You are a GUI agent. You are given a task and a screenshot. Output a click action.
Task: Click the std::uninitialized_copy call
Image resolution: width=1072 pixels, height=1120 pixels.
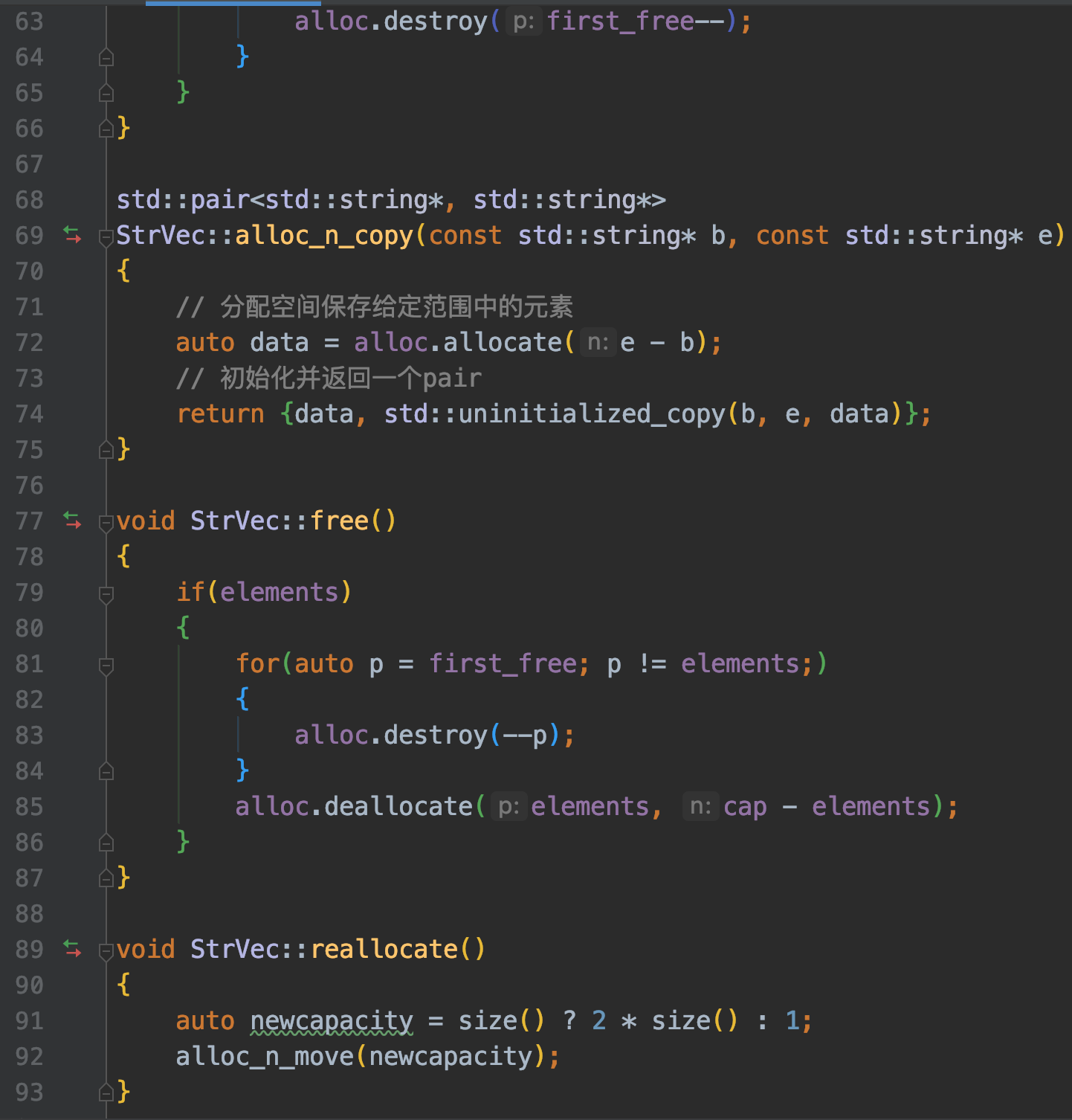[555, 413]
